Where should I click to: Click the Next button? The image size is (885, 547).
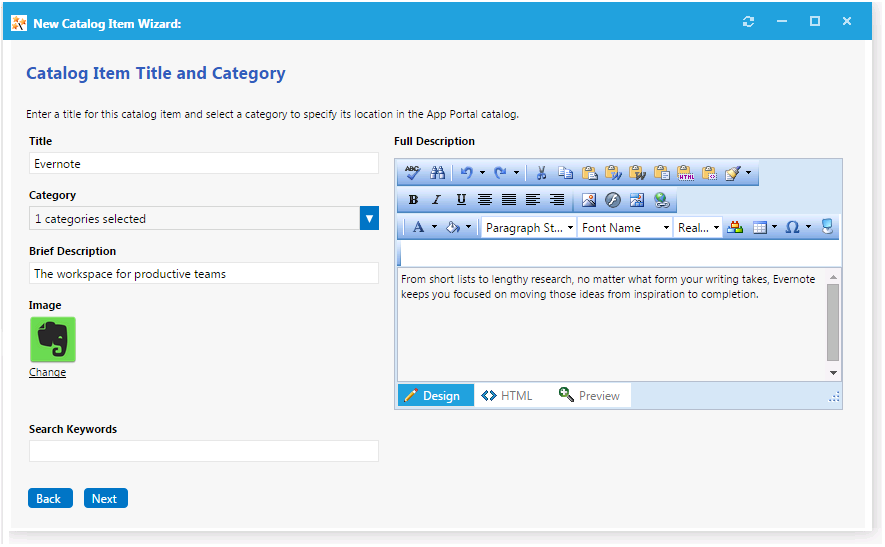point(105,499)
